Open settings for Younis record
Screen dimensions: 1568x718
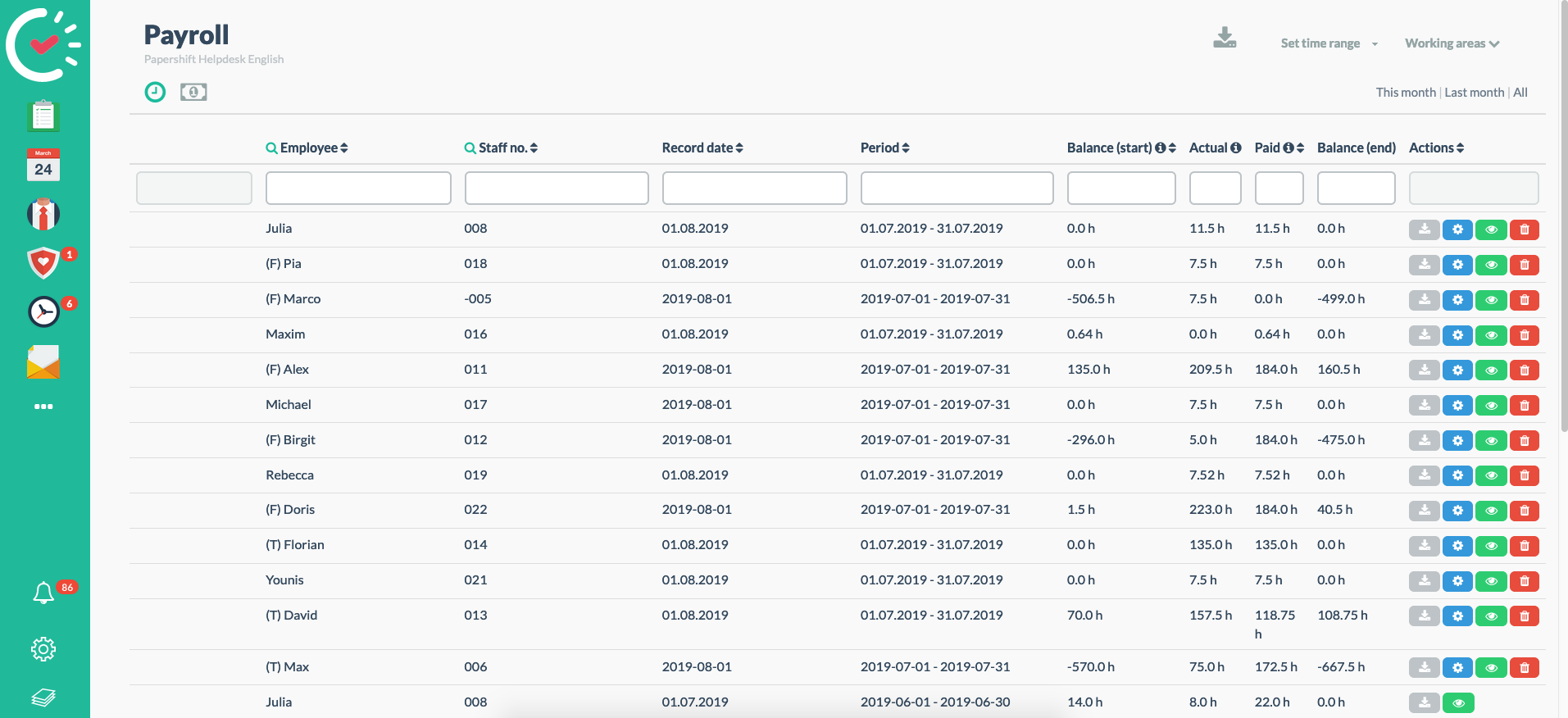click(1457, 581)
